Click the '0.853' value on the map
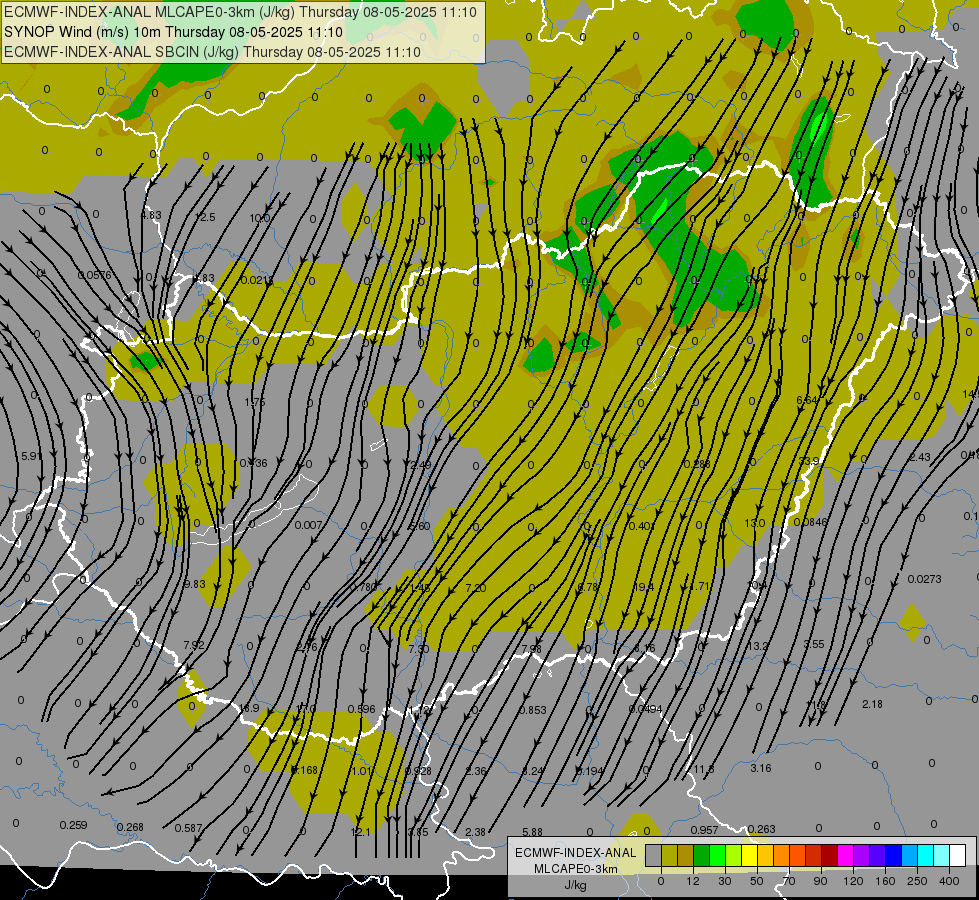The width and height of the screenshot is (979, 900). click(533, 710)
